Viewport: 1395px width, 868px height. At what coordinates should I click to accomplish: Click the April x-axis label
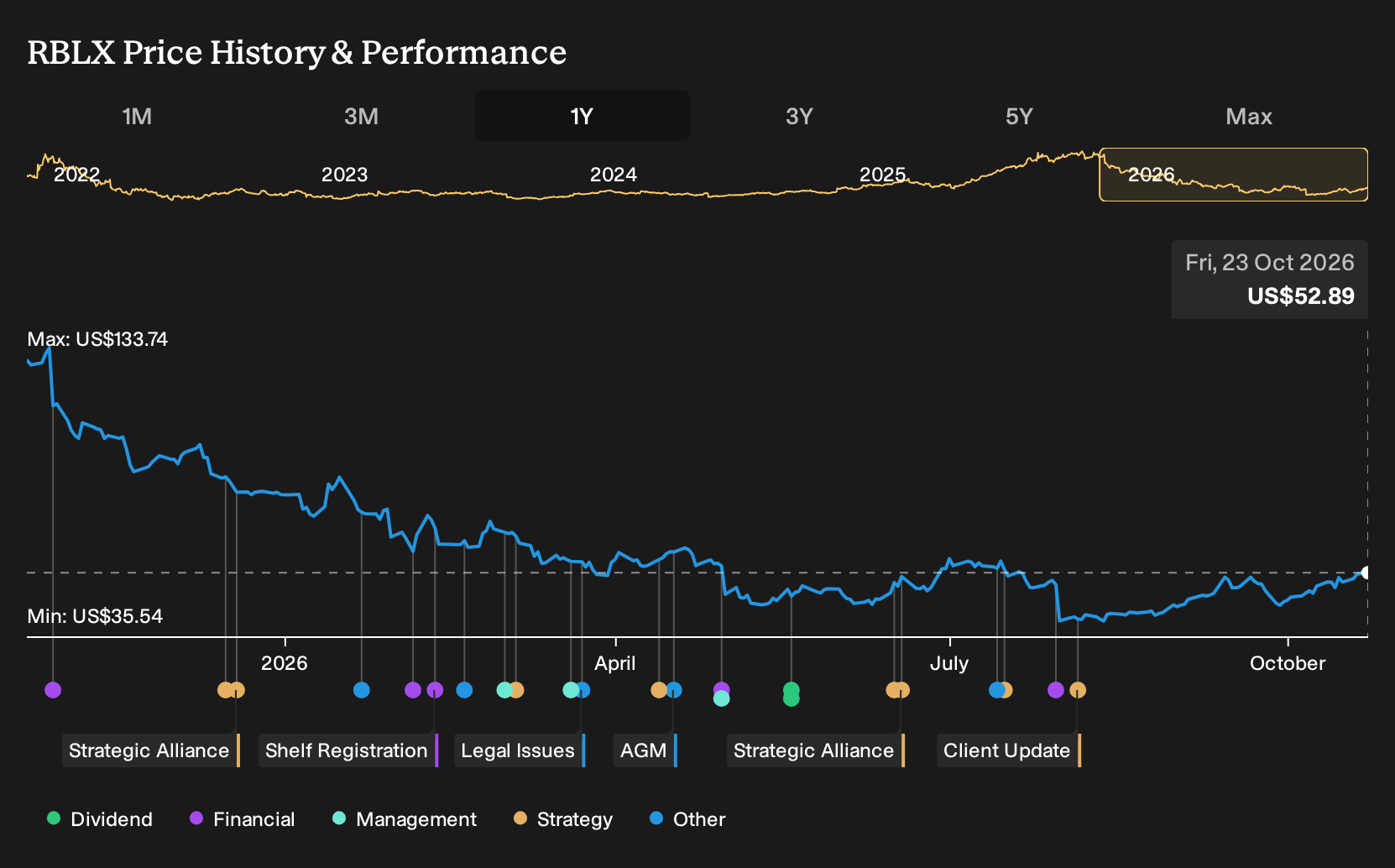coord(615,663)
